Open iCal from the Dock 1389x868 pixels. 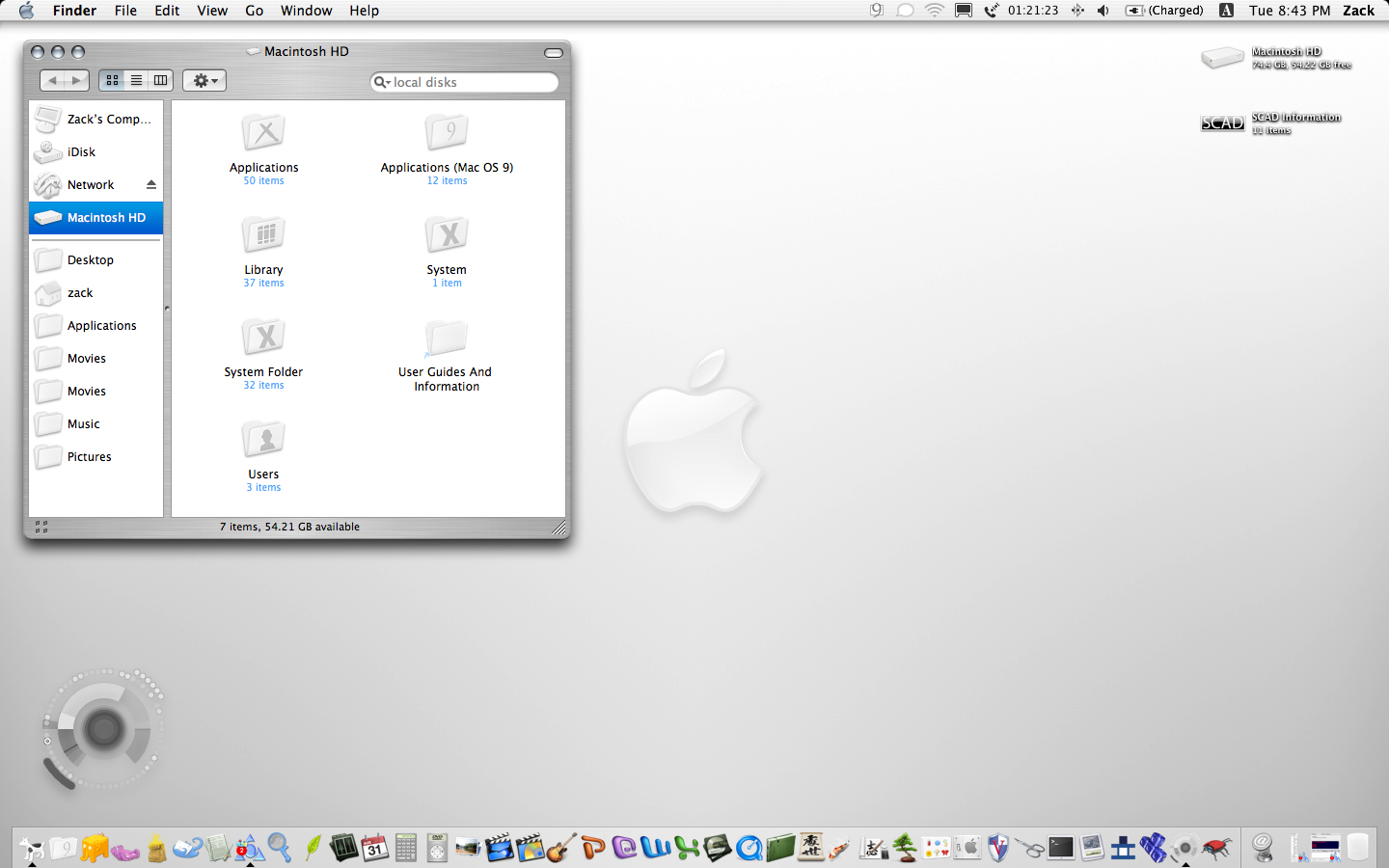[375, 848]
